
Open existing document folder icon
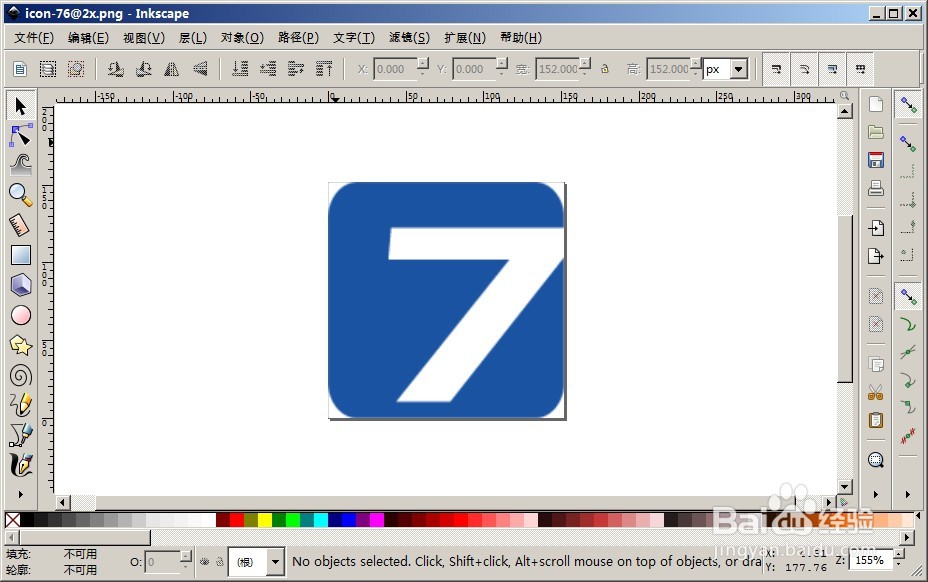click(x=876, y=132)
